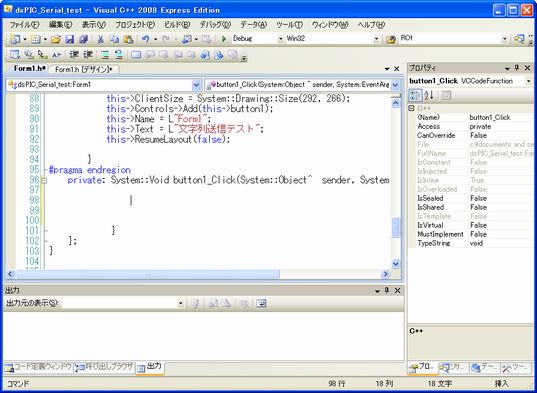Click the New Project toolbar icon
The image size is (537, 393).
pyautogui.click(x=14, y=39)
